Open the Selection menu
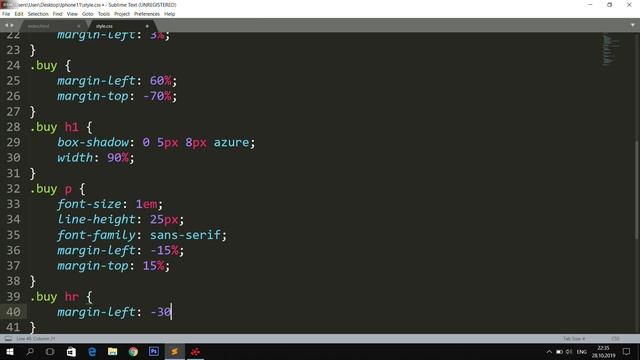 [38, 14]
